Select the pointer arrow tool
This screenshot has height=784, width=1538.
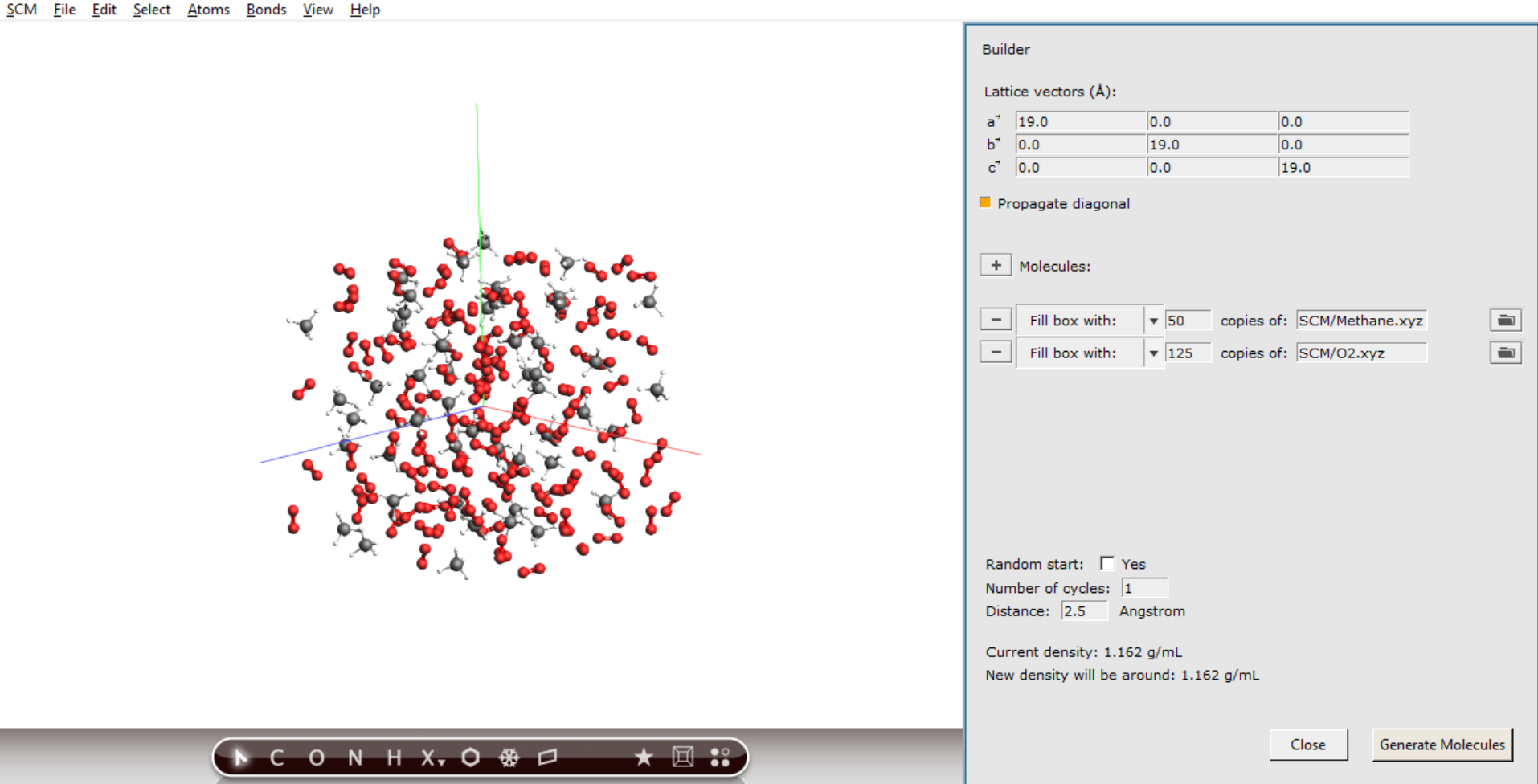240,757
